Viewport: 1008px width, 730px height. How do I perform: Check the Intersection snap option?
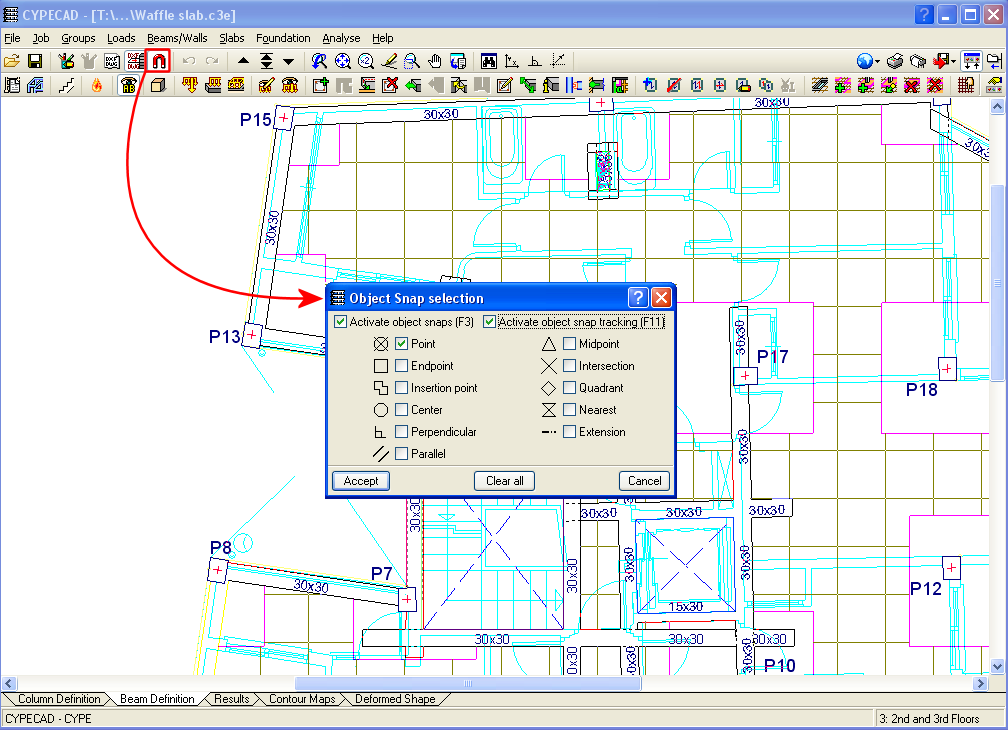click(x=570, y=366)
